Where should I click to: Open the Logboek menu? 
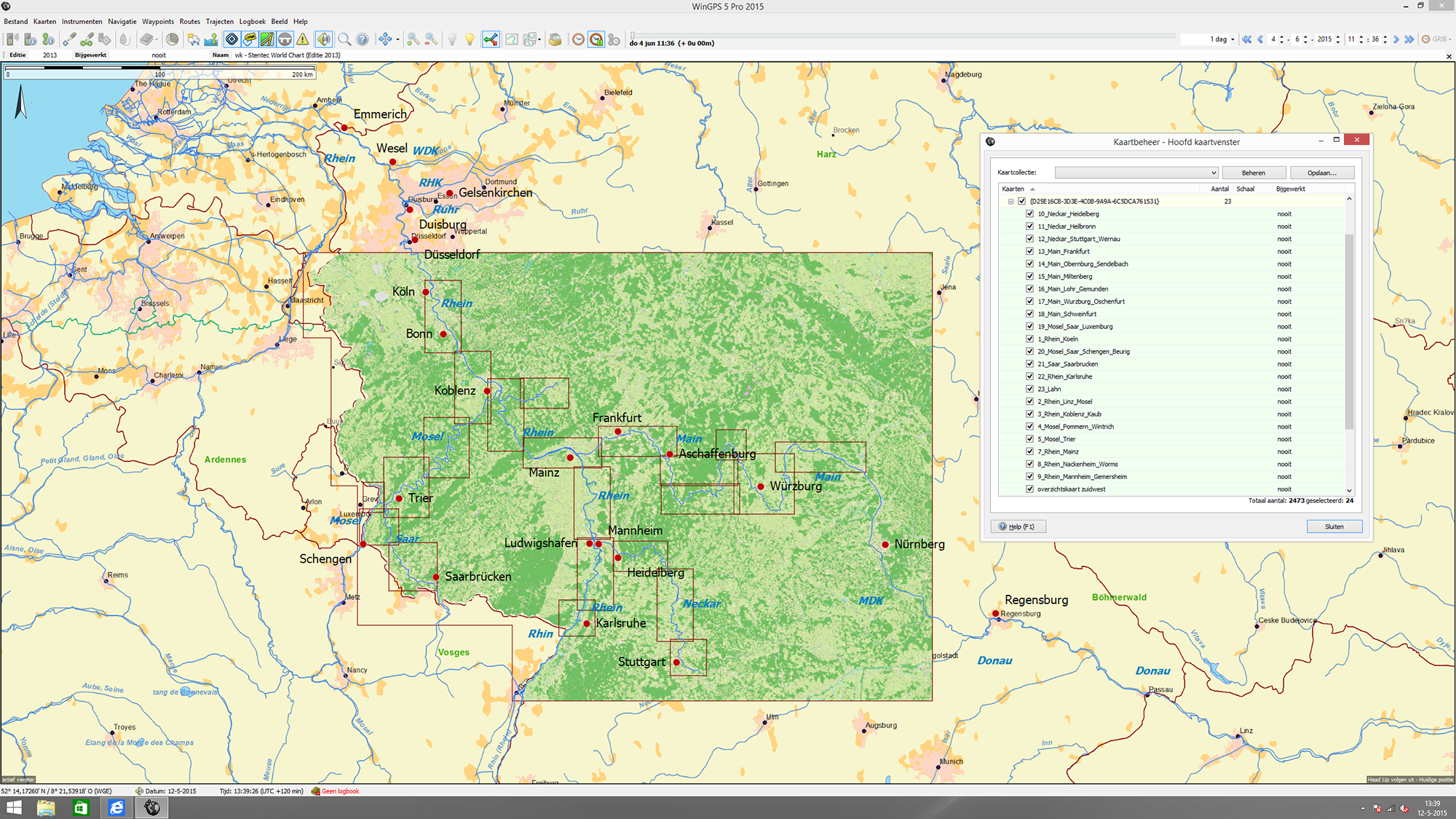pyautogui.click(x=253, y=22)
